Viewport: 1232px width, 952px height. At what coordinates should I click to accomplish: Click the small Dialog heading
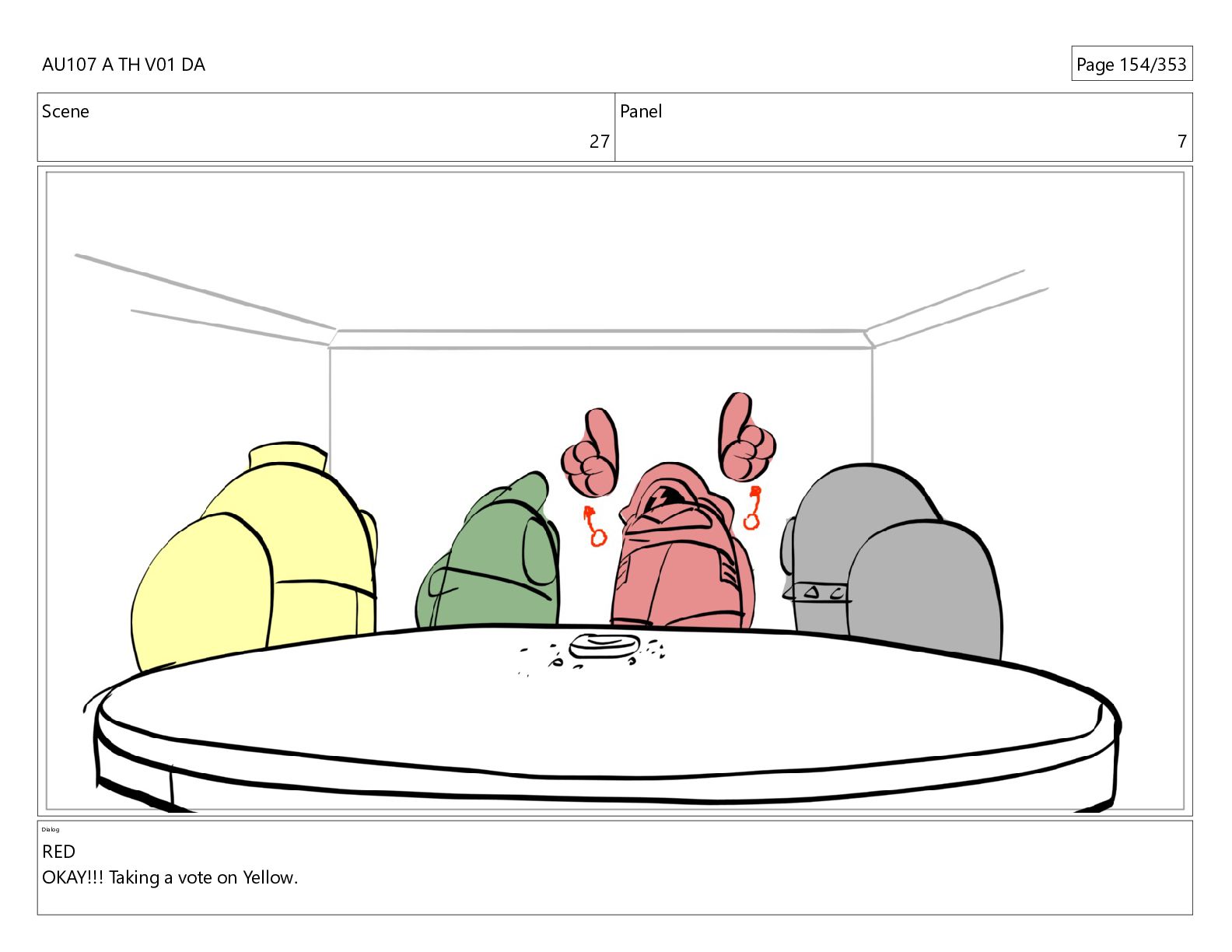51,829
